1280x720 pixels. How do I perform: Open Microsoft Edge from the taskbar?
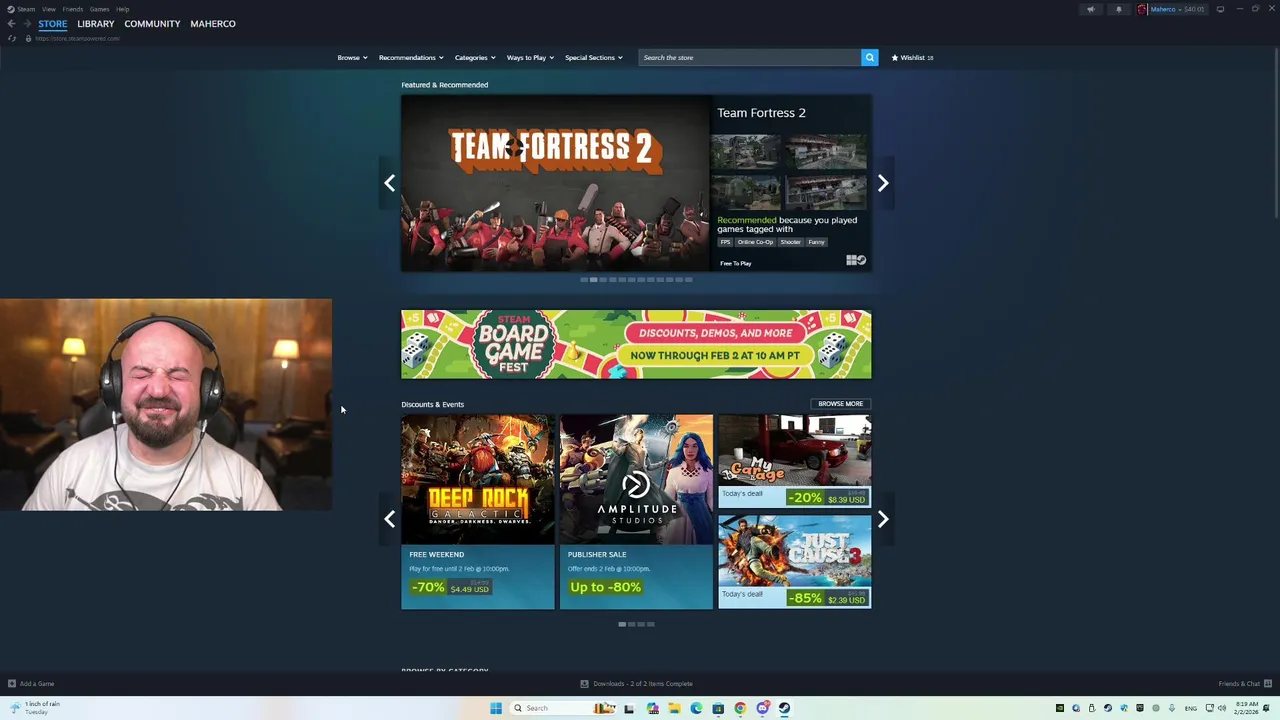[x=696, y=708]
